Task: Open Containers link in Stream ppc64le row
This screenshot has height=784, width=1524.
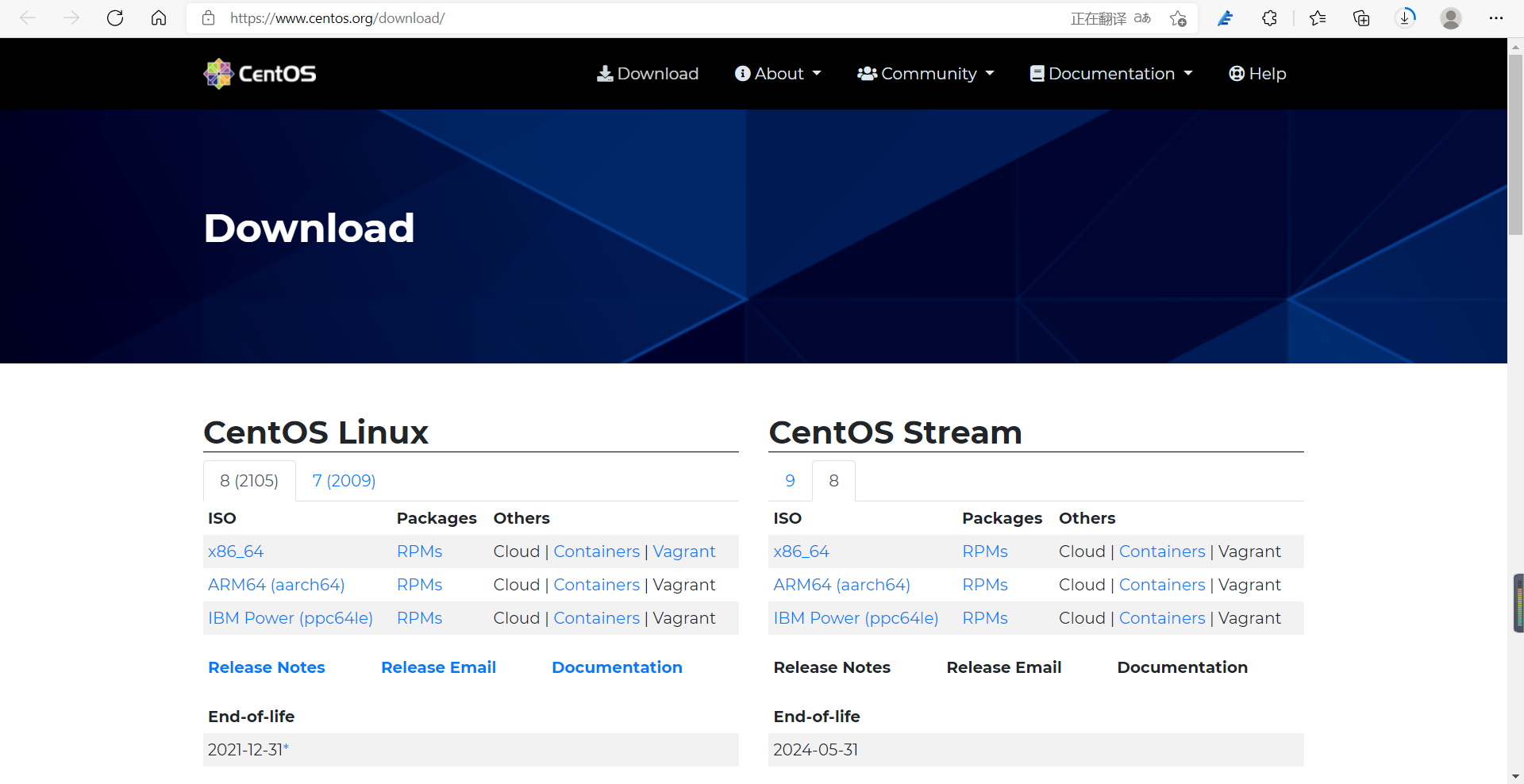Action: [1162, 618]
